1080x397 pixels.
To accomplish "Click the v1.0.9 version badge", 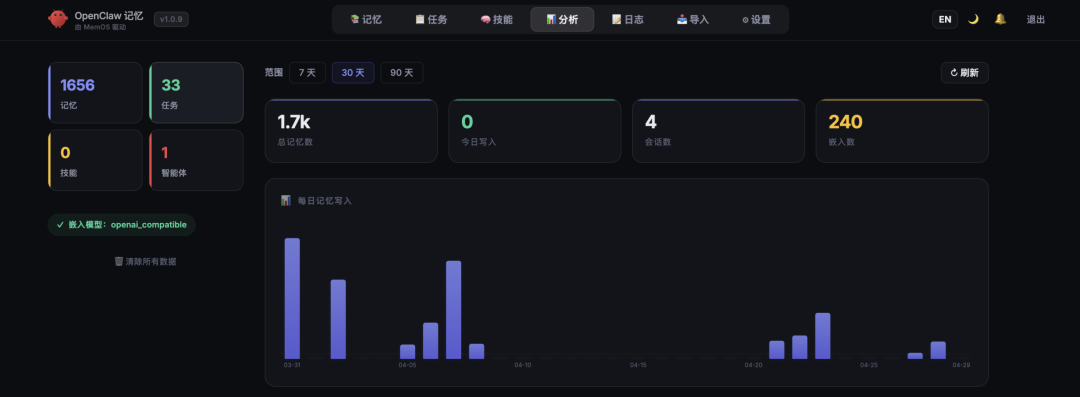I will (171, 19).
